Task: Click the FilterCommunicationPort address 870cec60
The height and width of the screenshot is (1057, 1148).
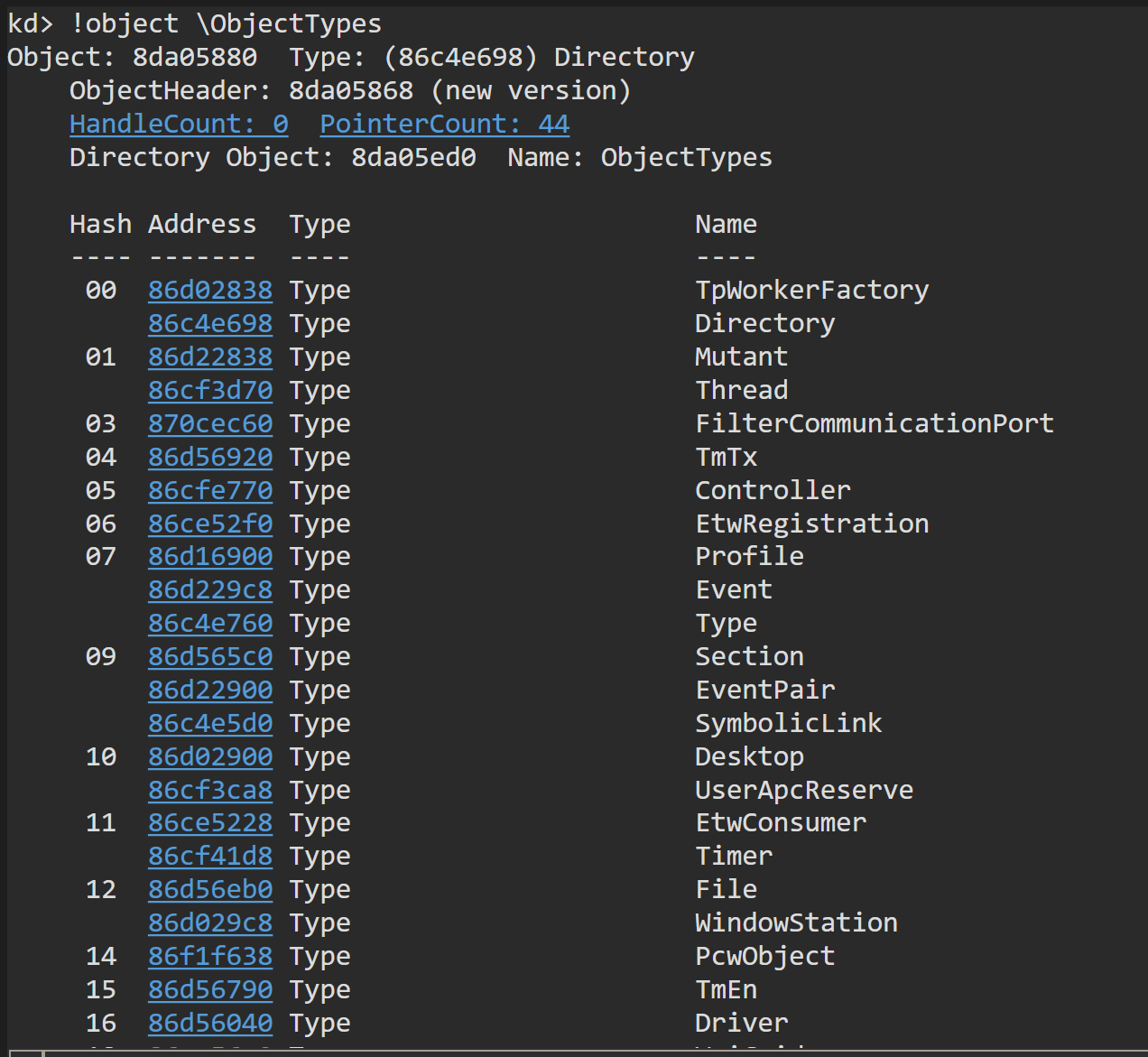Action: click(x=210, y=423)
